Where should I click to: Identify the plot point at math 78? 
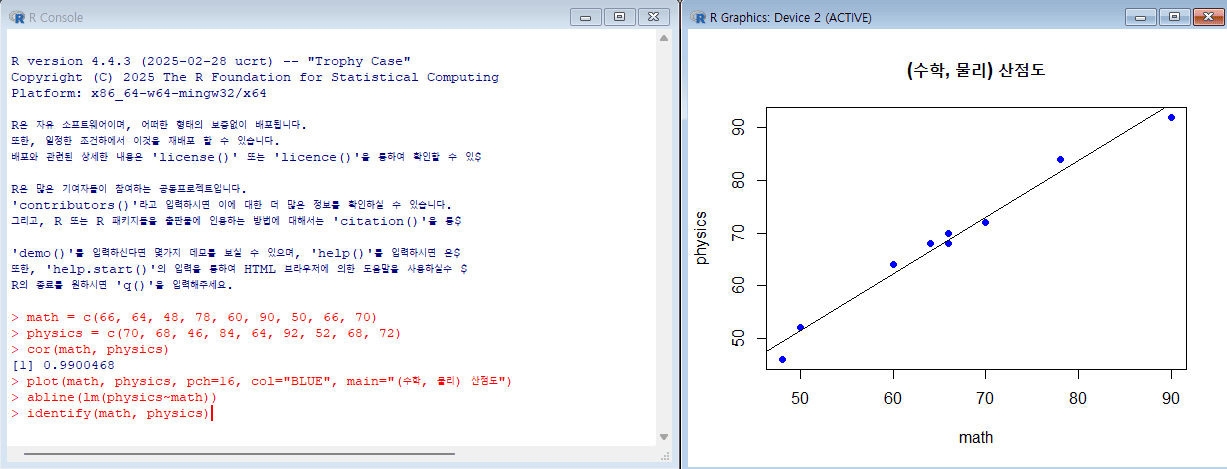[1060, 159]
